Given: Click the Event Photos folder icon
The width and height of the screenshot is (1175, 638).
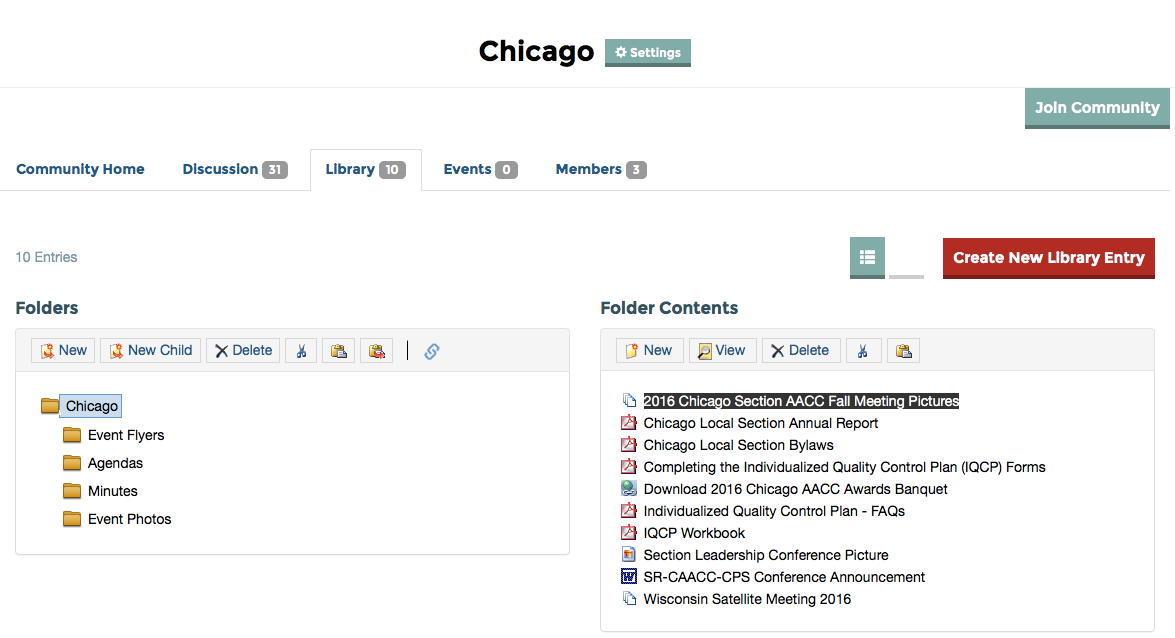Looking at the screenshot, I should click(x=72, y=519).
